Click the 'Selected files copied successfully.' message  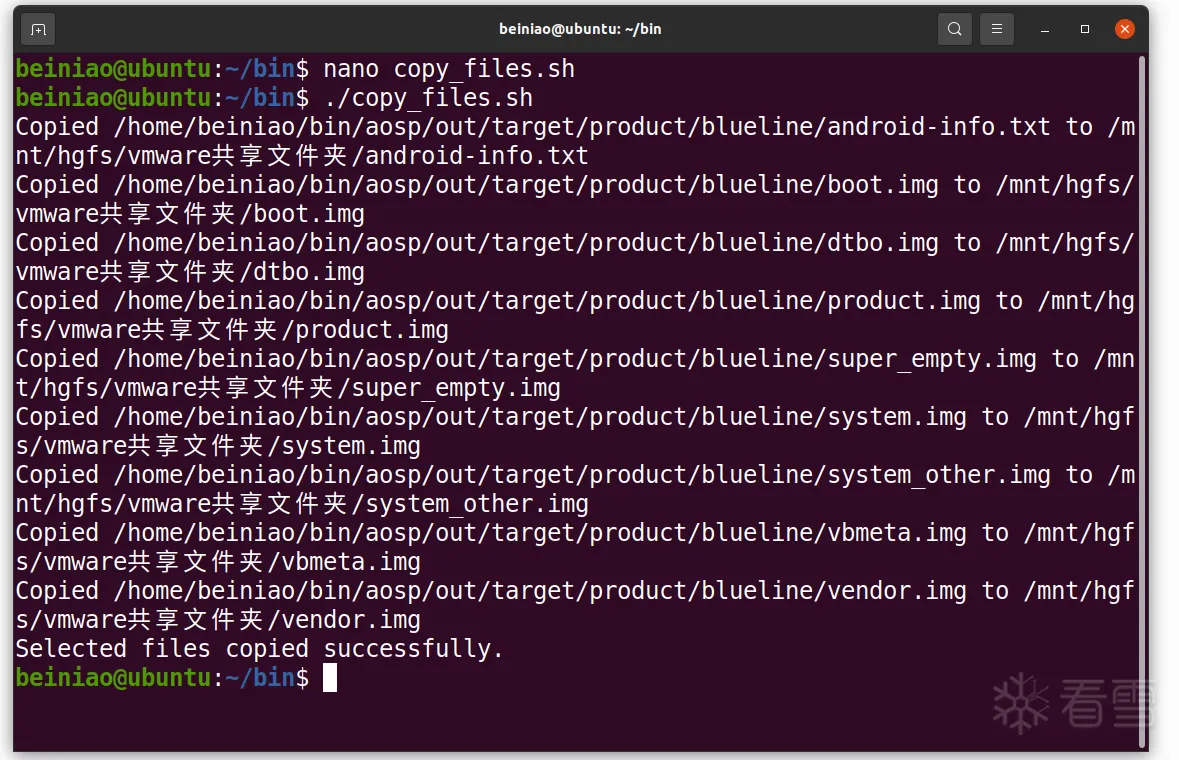pos(259,649)
